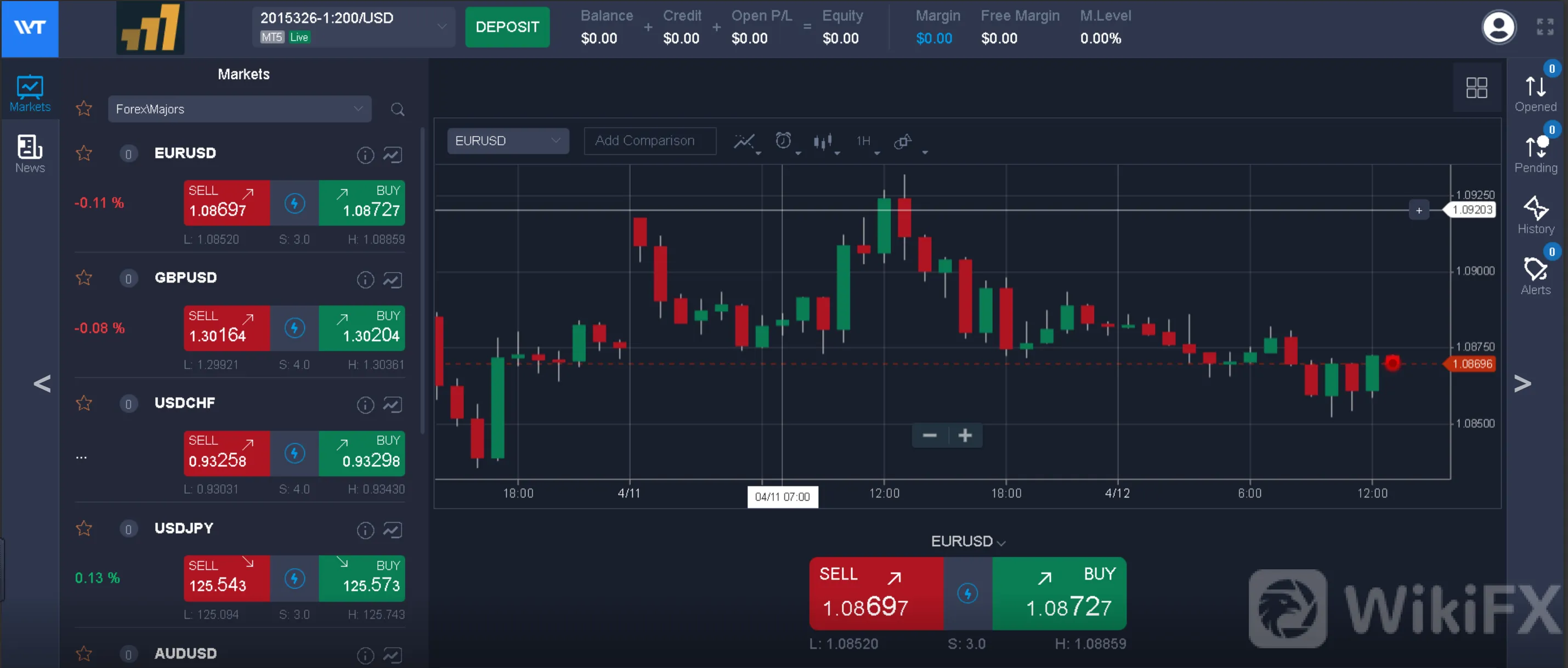Buy EURUSD at 1.08727 in the Markets list
1568x668 pixels.
pyautogui.click(x=362, y=203)
